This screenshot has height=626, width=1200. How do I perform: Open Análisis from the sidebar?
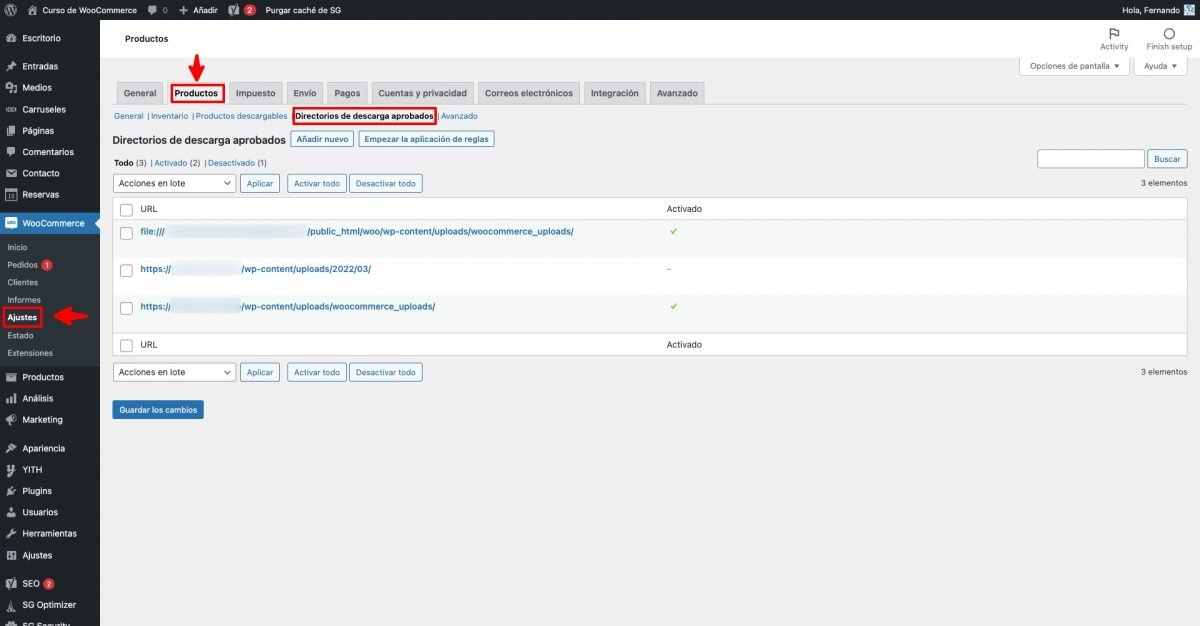[37, 398]
